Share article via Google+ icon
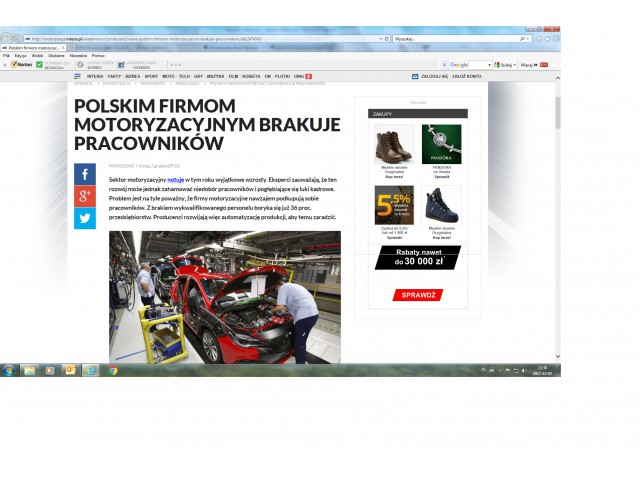The width and height of the screenshot is (640, 480). click(x=85, y=196)
